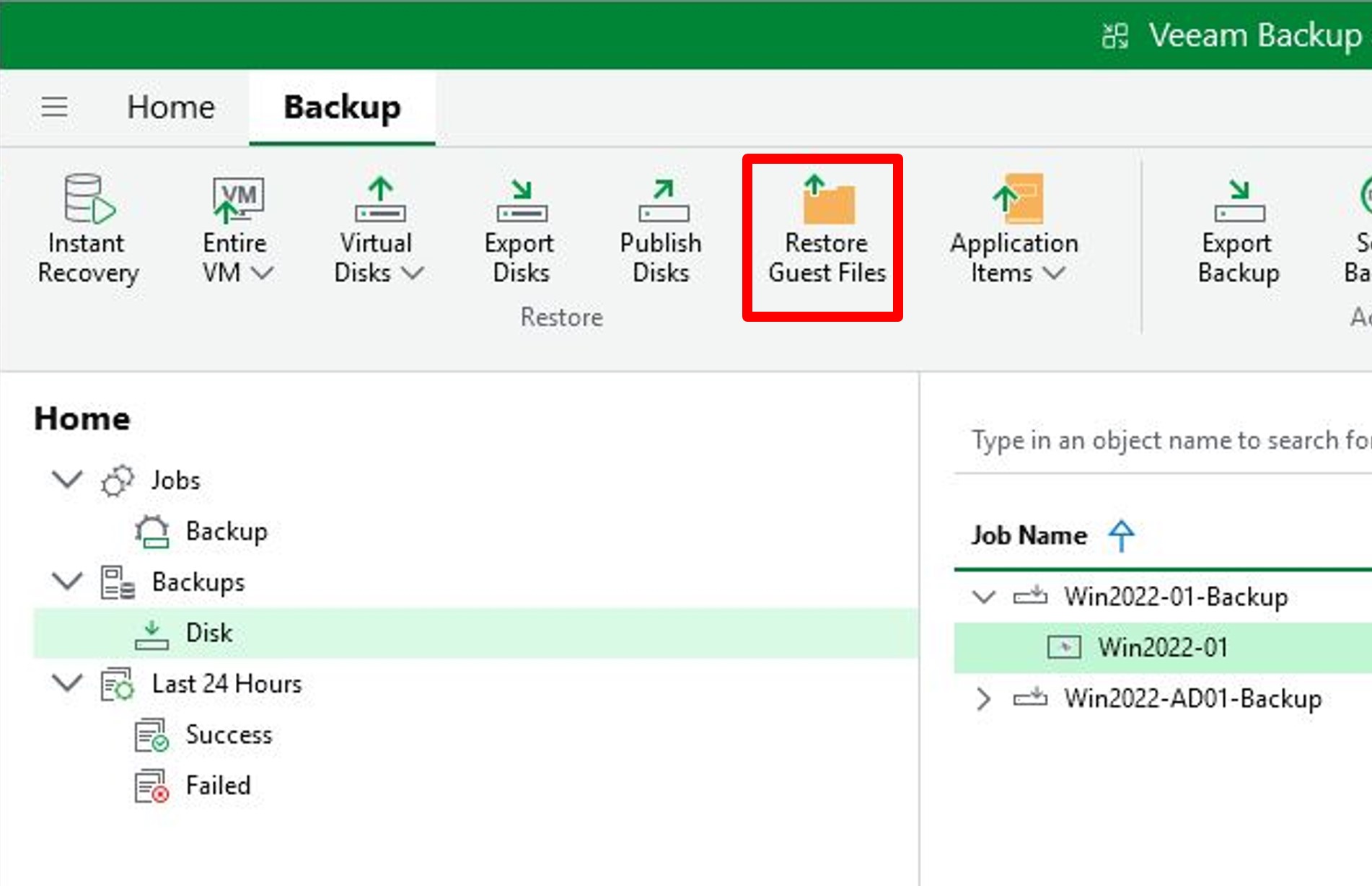Select the Disk backups node
This screenshot has width=1372, height=886.
[x=476, y=633]
